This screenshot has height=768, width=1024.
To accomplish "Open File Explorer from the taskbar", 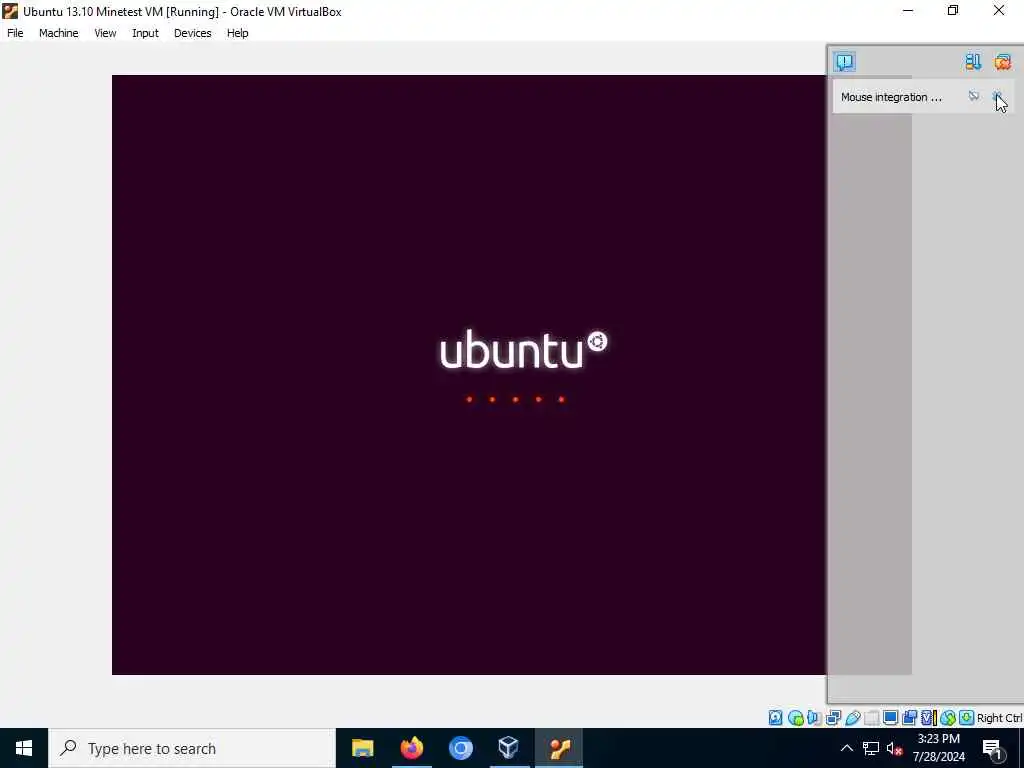I will (x=362, y=748).
